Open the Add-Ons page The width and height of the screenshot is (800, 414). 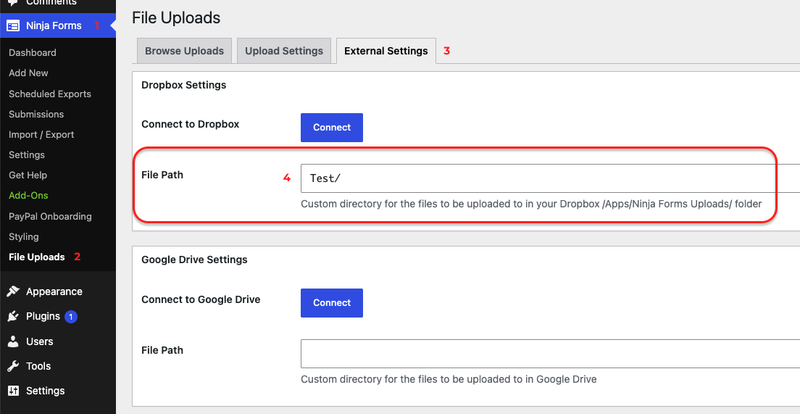(x=28, y=196)
